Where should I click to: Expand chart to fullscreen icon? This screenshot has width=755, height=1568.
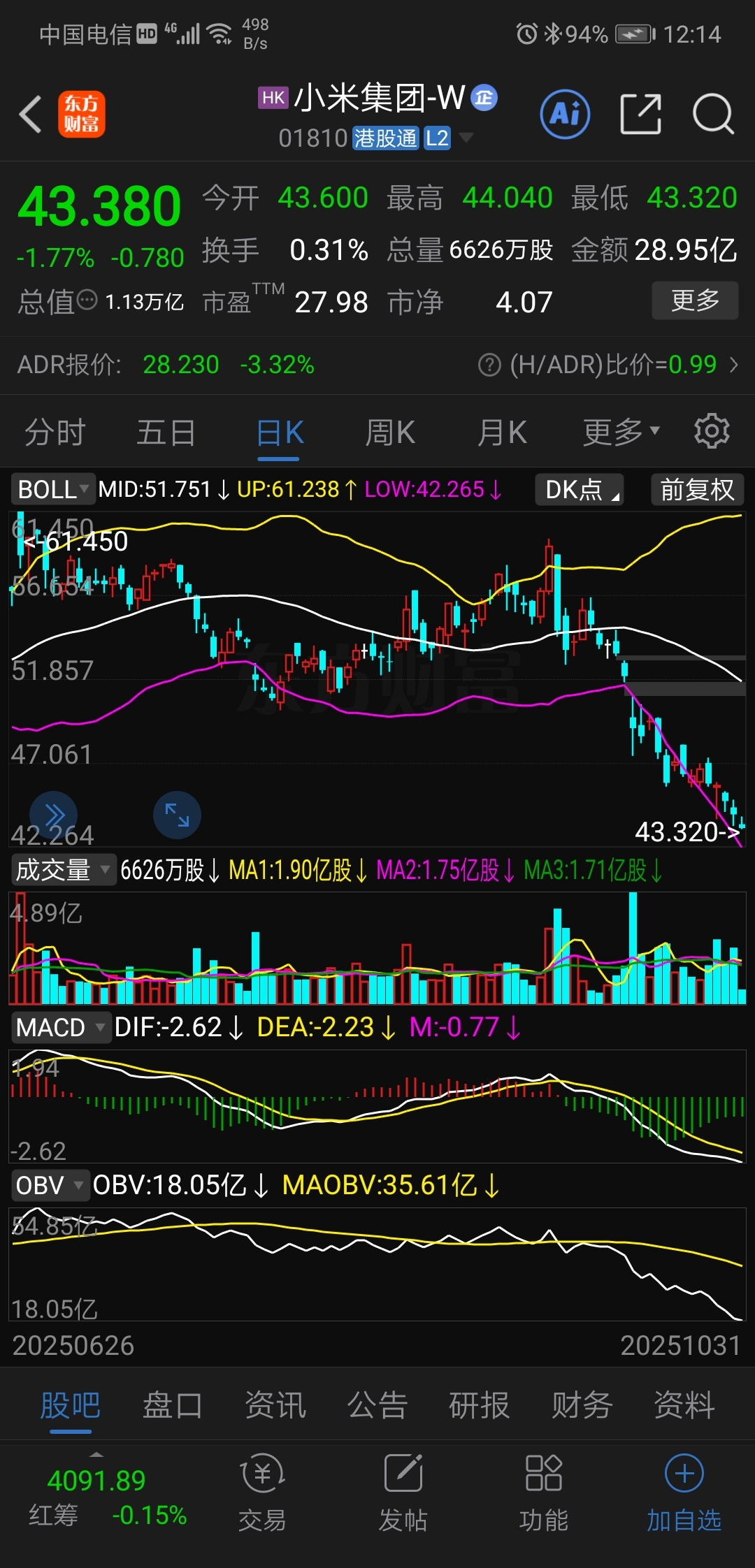pos(177,815)
